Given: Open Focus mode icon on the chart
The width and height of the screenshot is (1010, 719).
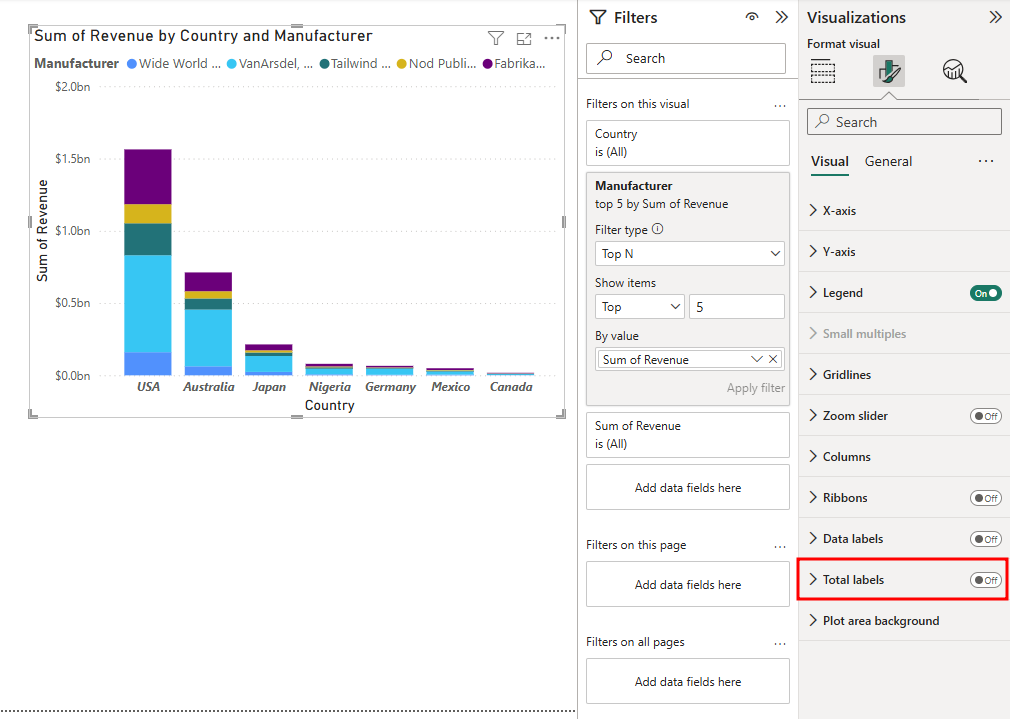Looking at the screenshot, I should [524, 38].
